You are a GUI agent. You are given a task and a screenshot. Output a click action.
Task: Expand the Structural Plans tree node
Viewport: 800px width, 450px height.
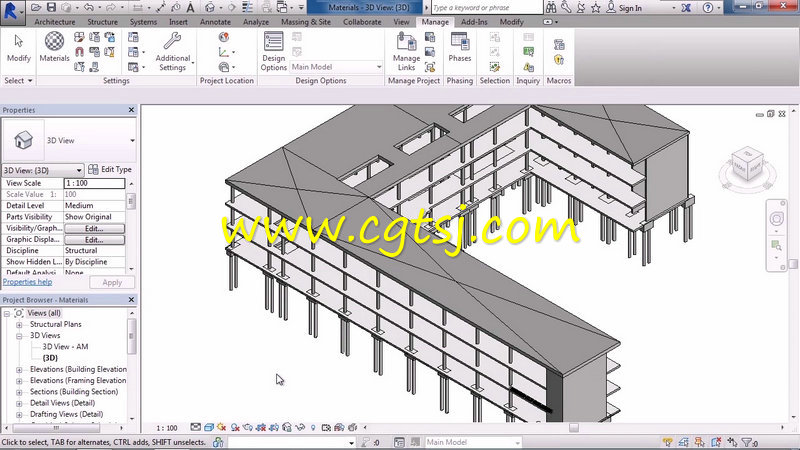(x=19, y=324)
